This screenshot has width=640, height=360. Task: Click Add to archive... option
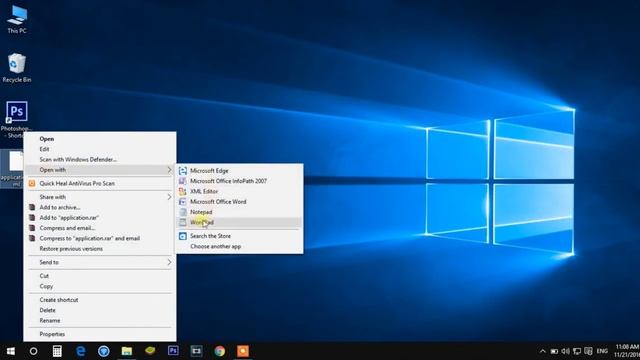click(100, 207)
